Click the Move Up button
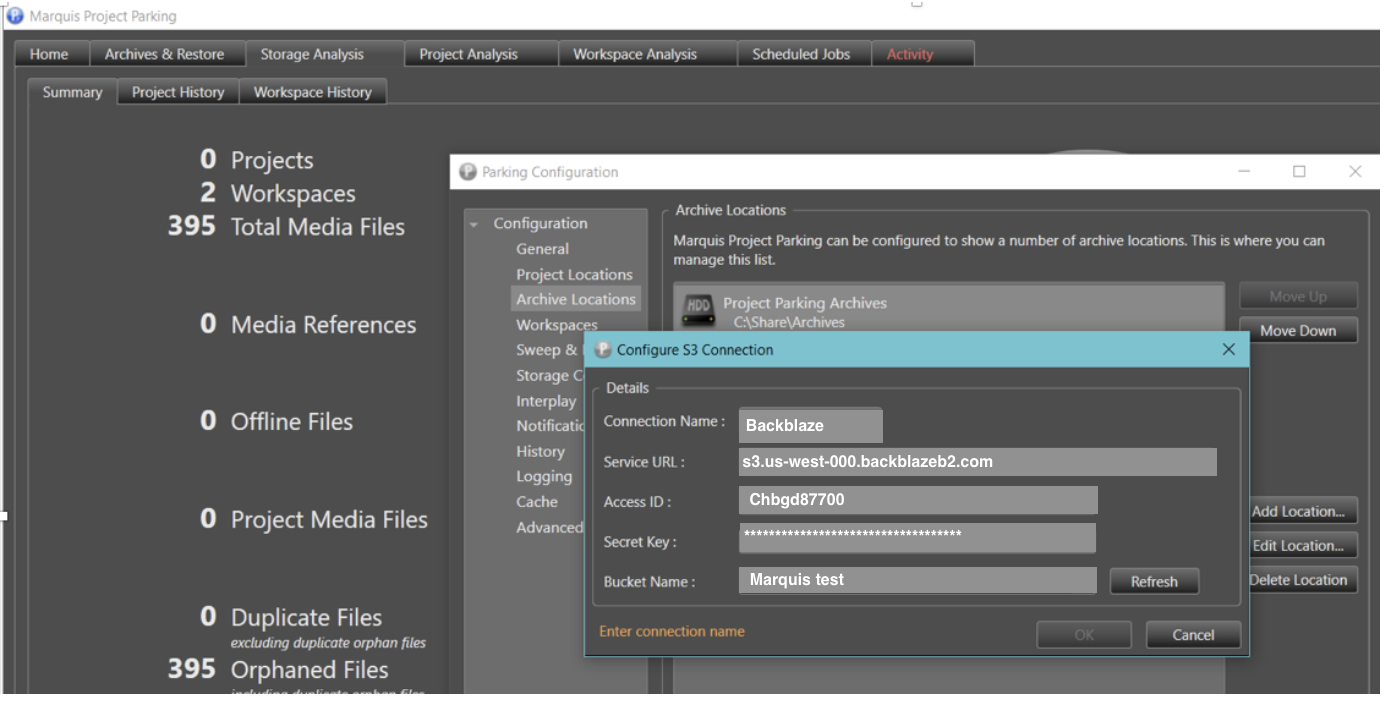This screenshot has height=702, width=1386. coord(1298,296)
